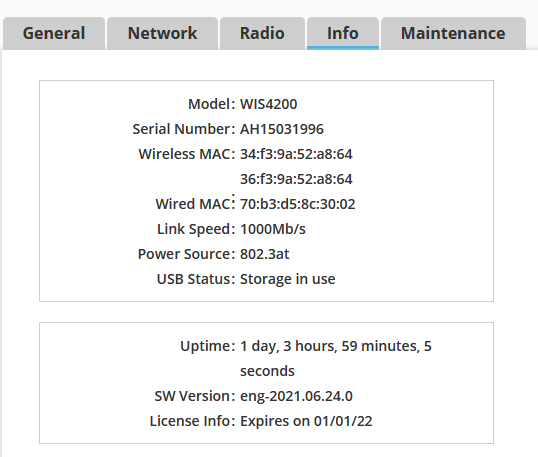The width and height of the screenshot is (538, 457).
Task: Click the uptime value text
Action: click(x=336, y=359)
